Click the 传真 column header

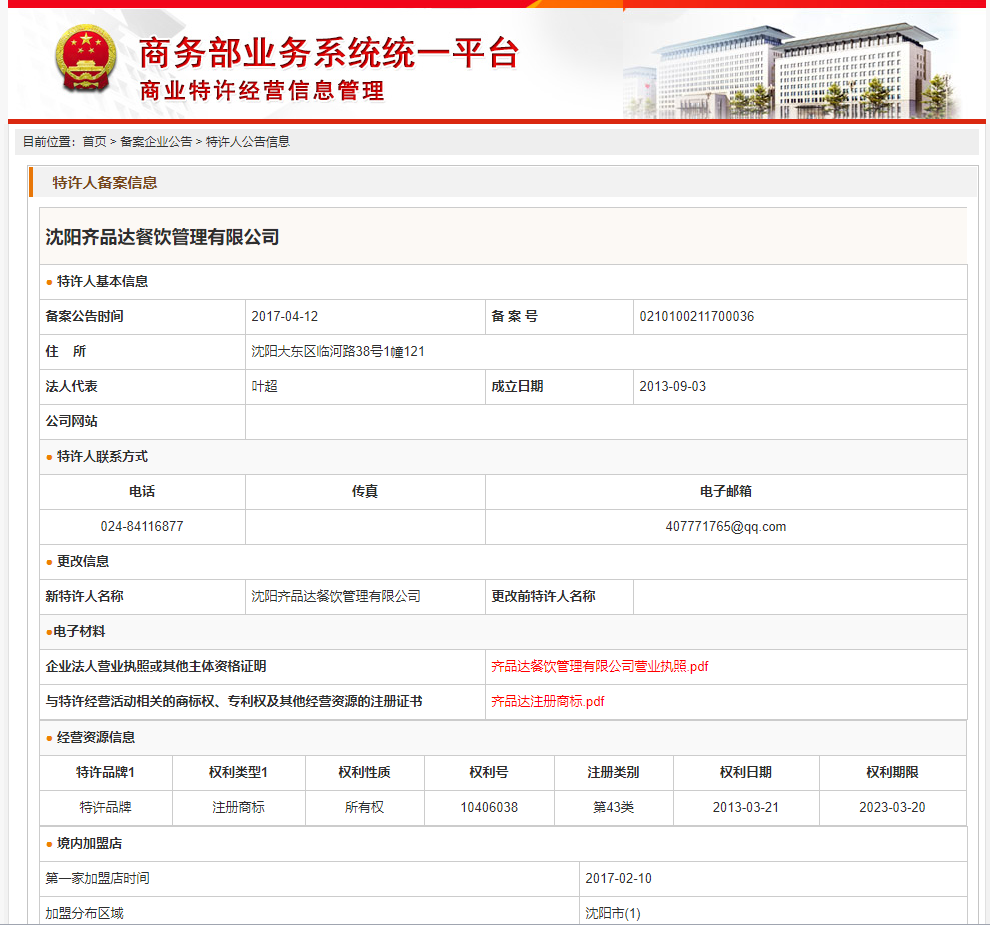tap(364, 491)
